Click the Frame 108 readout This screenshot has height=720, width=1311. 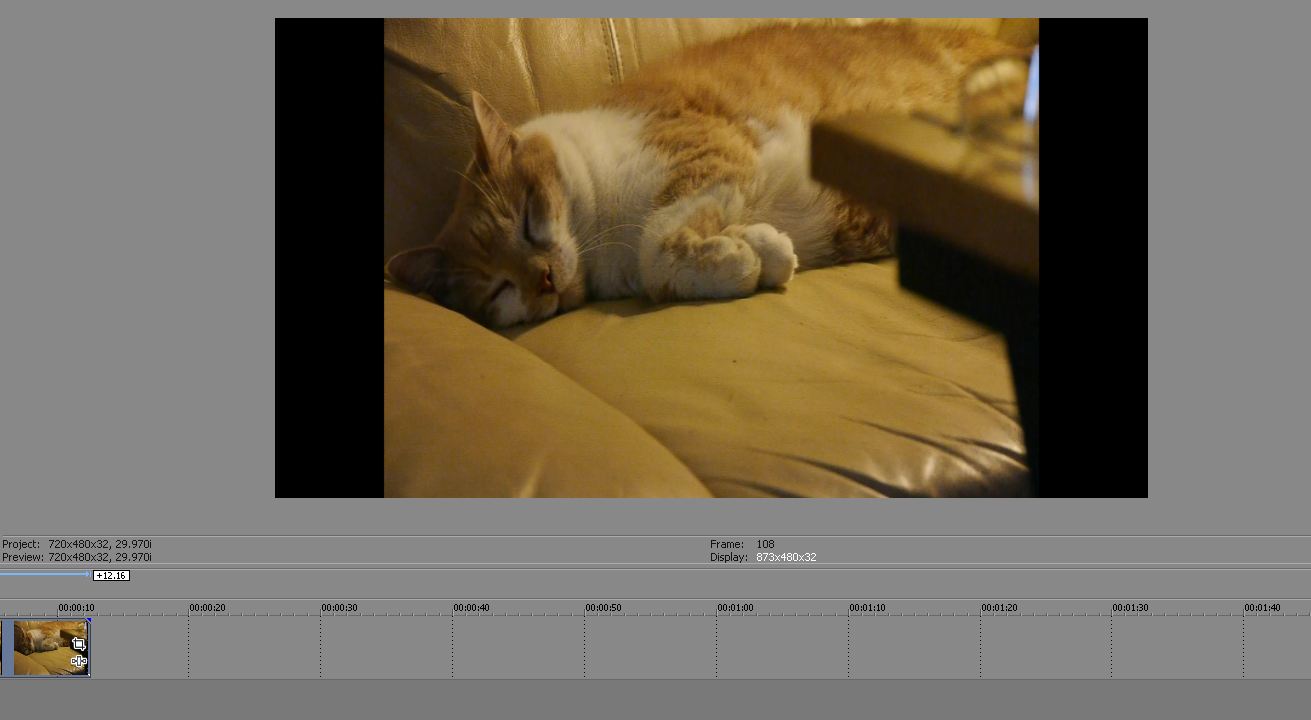pos(743,544)
